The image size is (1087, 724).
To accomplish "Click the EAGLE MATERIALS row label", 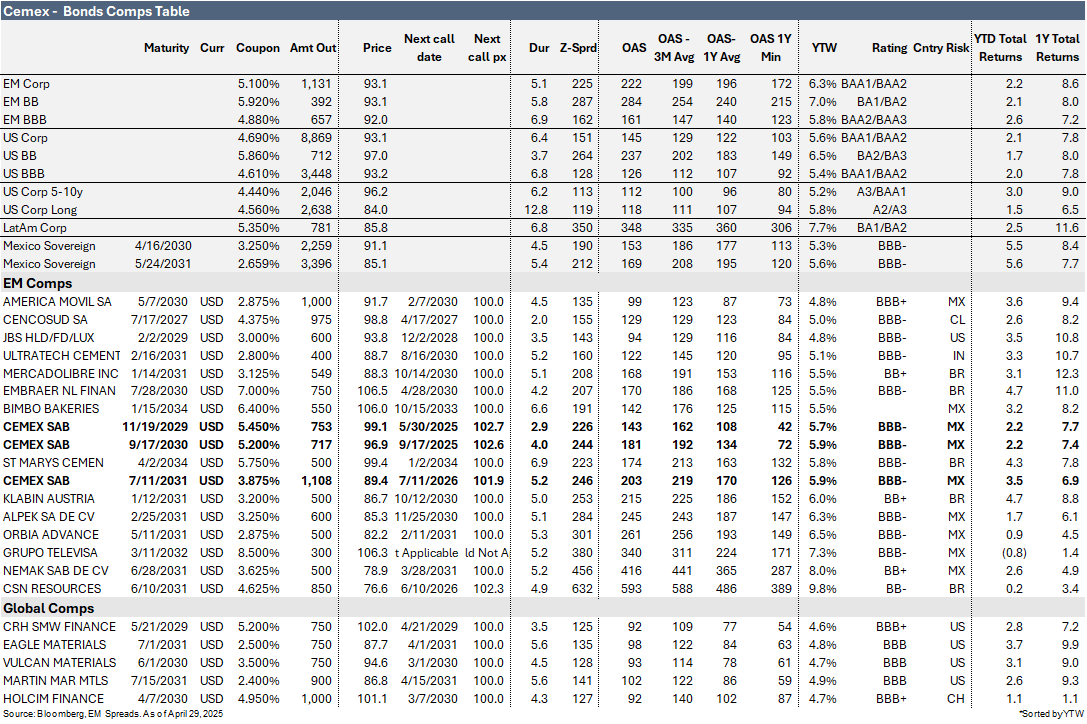I will point(55,645).
